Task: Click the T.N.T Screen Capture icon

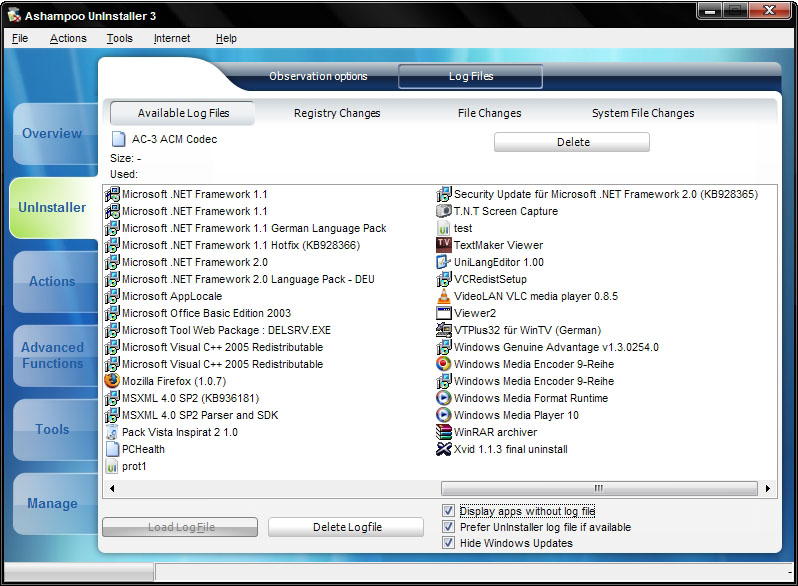Action: click(444, 211)
